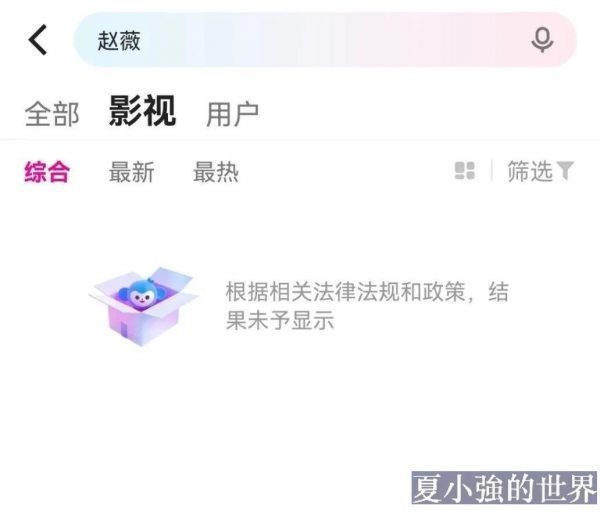Click the 果未予显示 message line
The height and width of the screenshot is (513, 600).
tap(280, 320)
